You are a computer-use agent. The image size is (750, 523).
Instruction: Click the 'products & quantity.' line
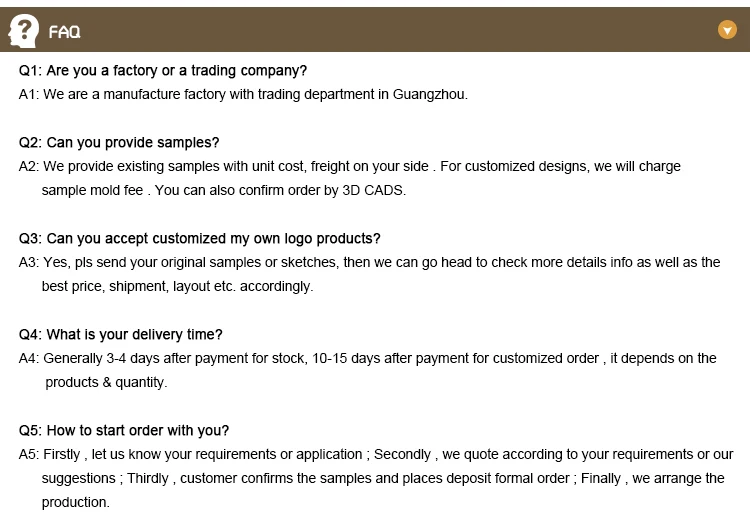click(106, 382)
